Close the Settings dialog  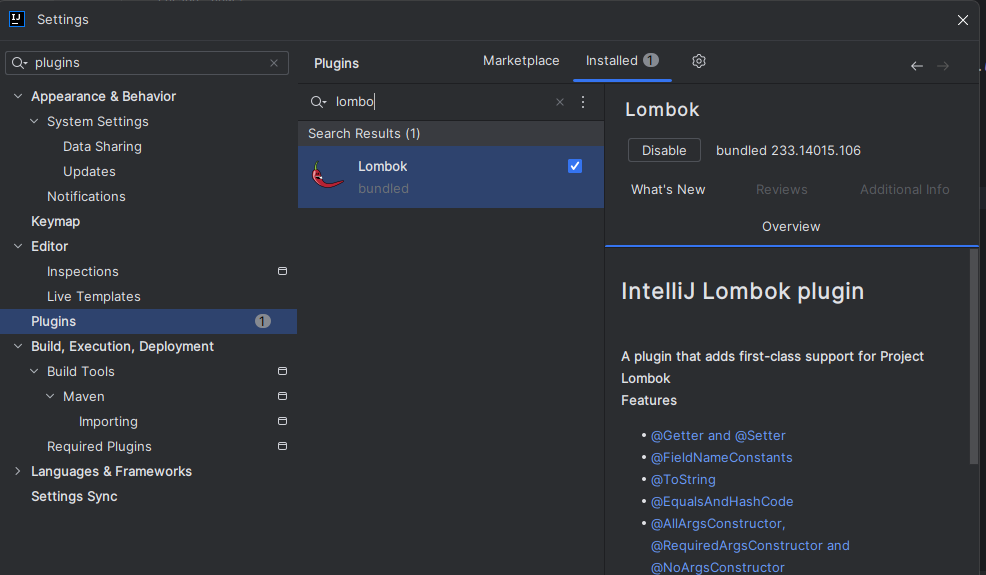point(963,20)
